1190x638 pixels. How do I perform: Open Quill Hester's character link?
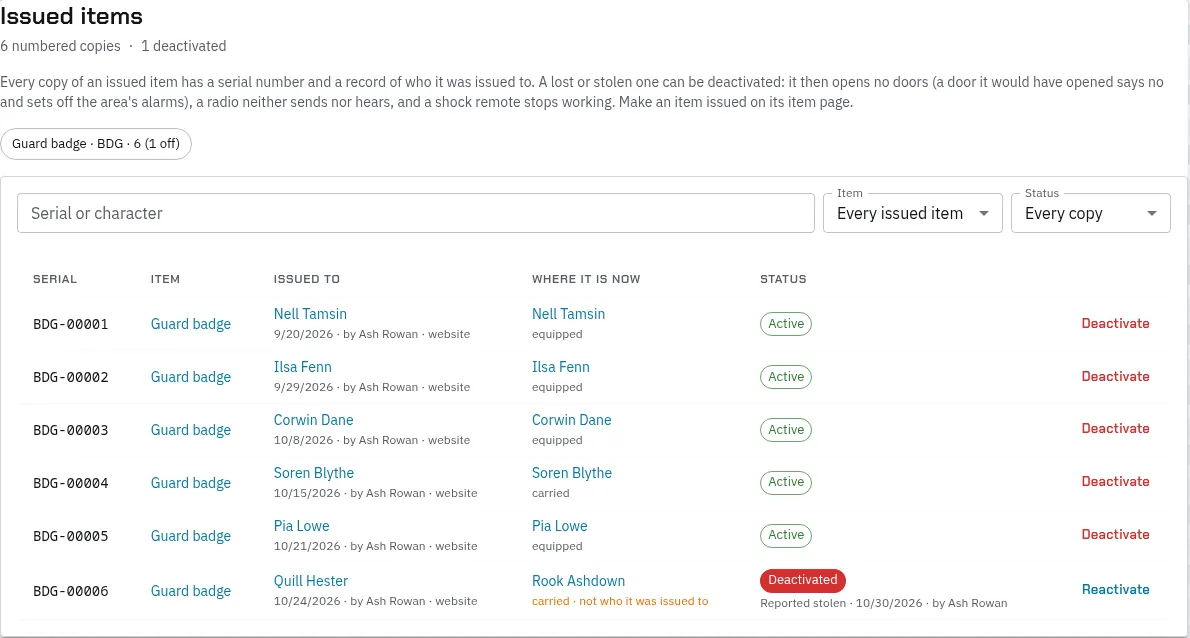[310, 581]
